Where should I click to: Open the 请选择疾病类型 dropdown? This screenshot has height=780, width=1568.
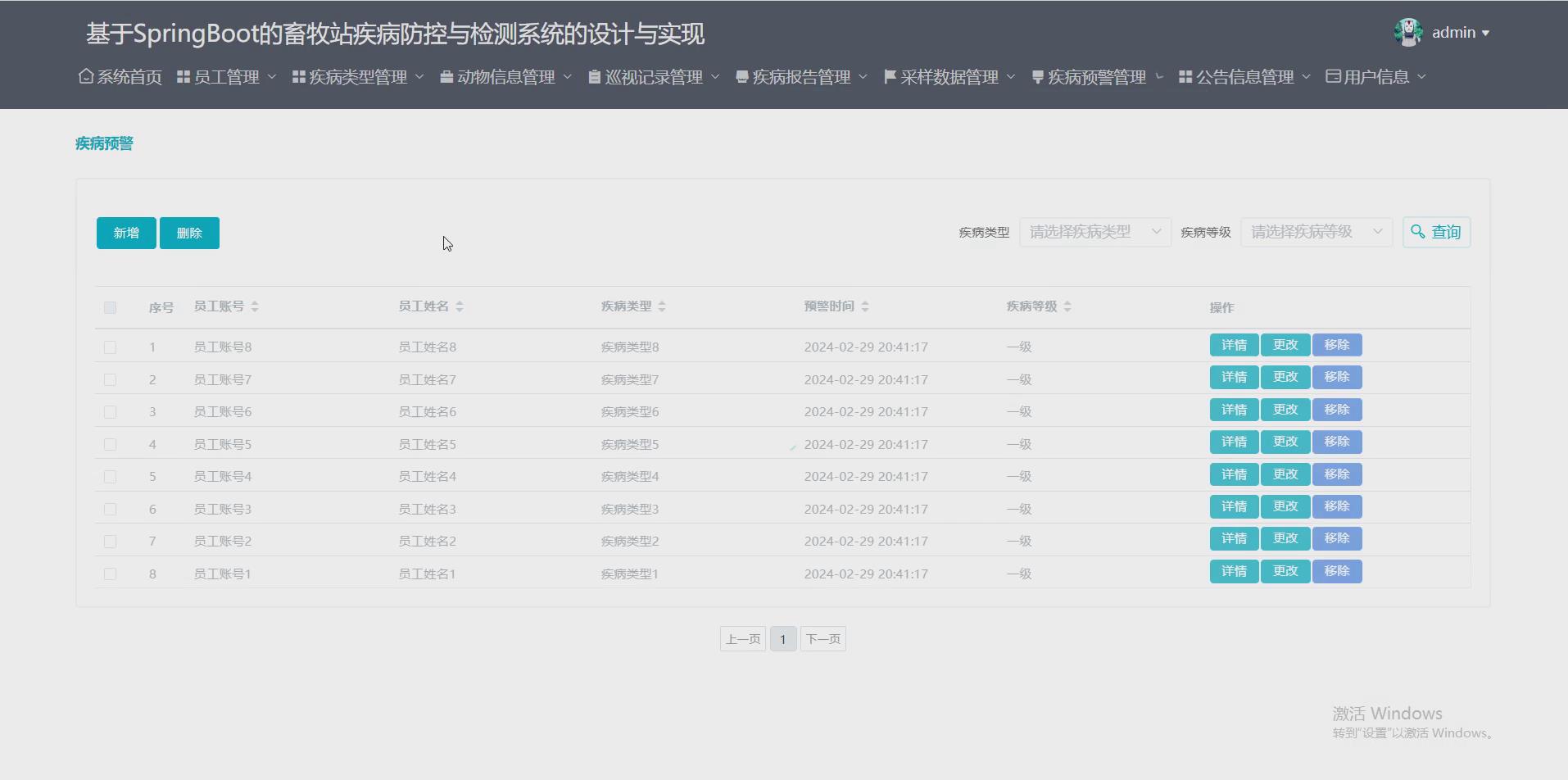coord(1094,232)
